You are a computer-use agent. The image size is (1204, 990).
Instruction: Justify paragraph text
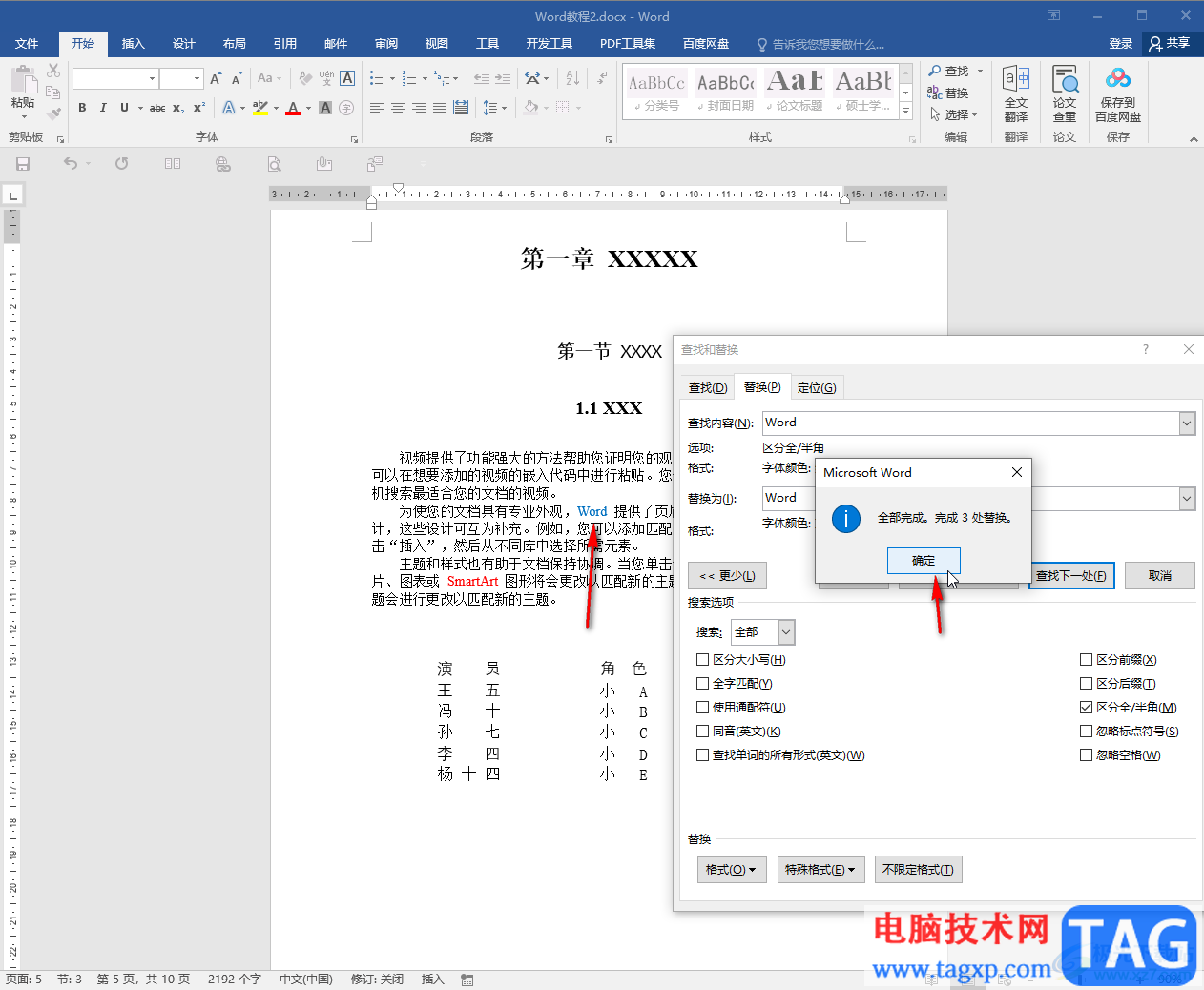click(440, 108)
